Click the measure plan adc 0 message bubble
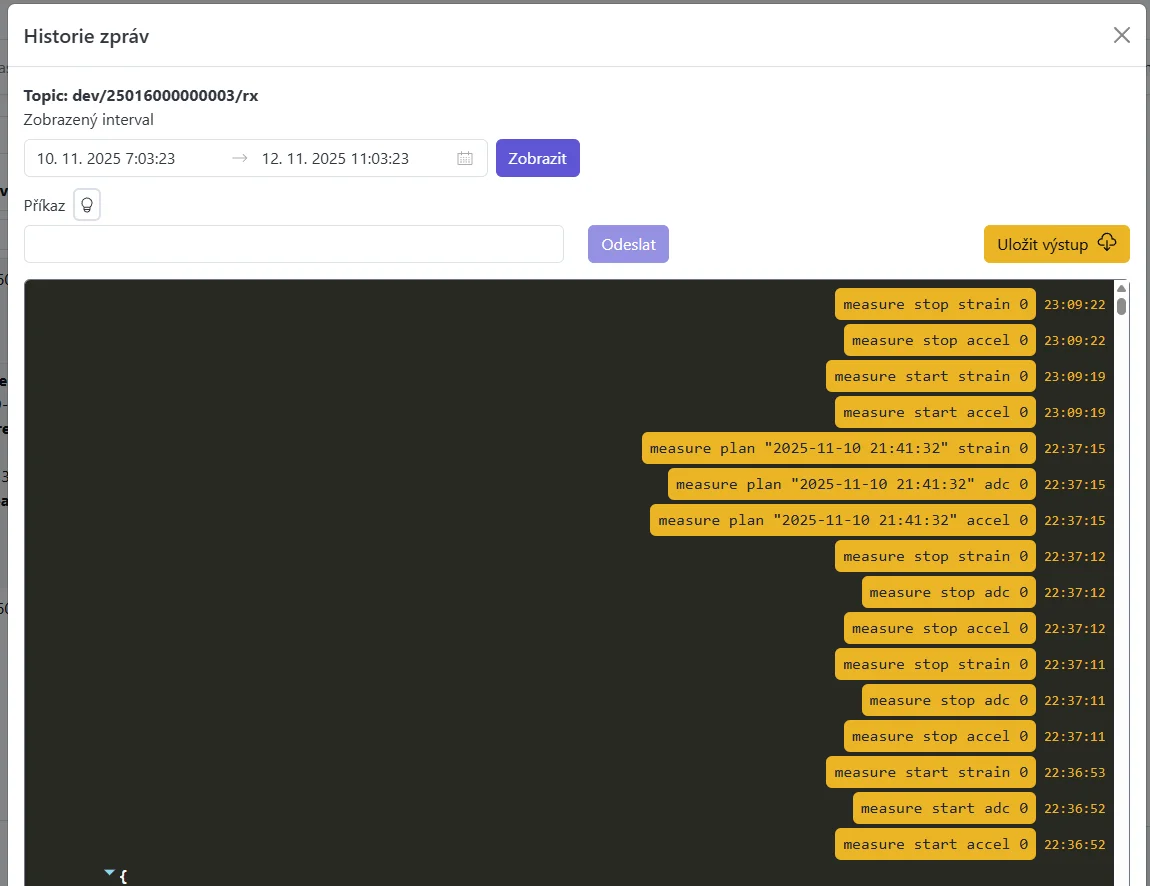 click(851, 484)
